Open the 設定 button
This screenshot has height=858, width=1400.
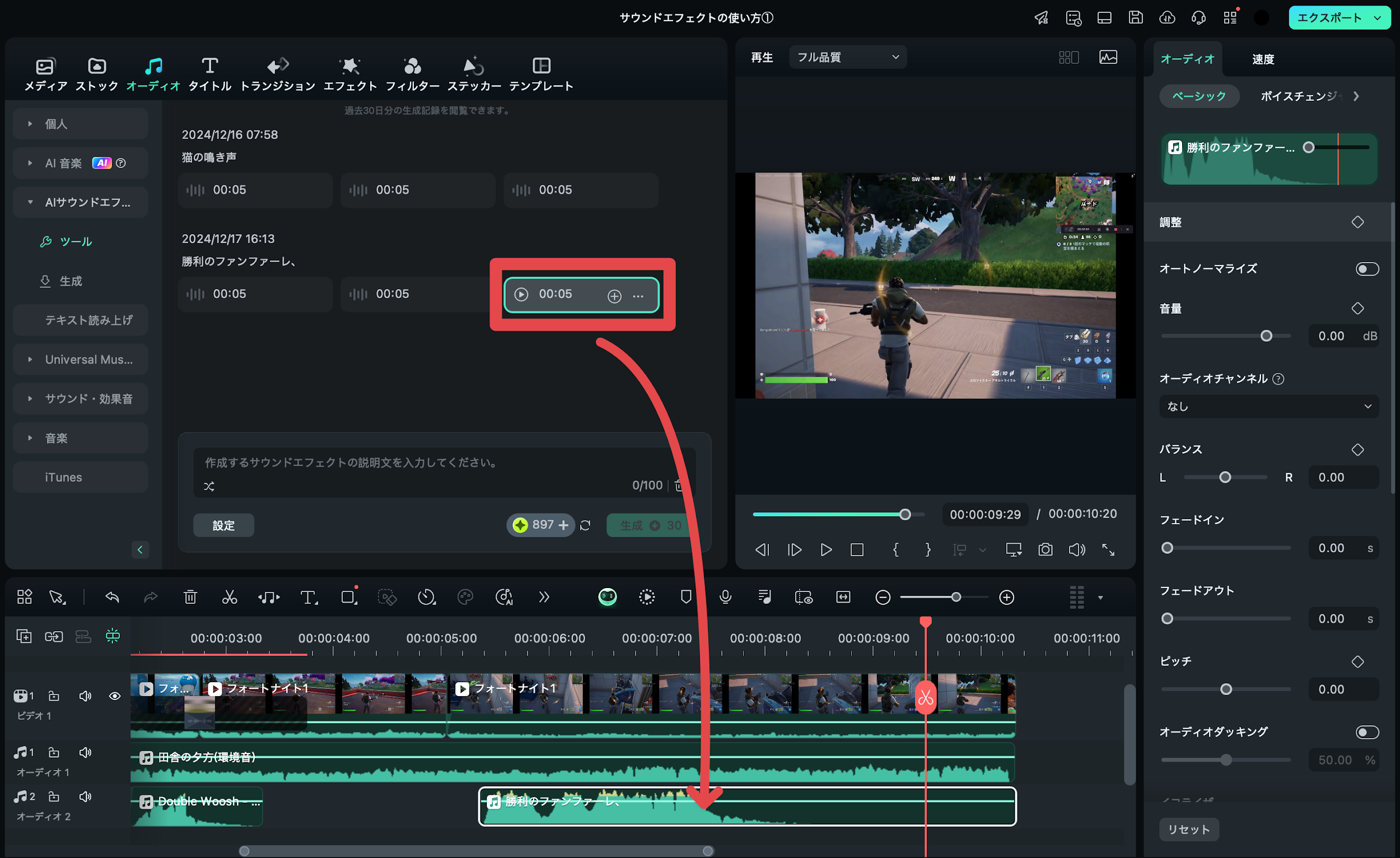(x=223, y=525)
